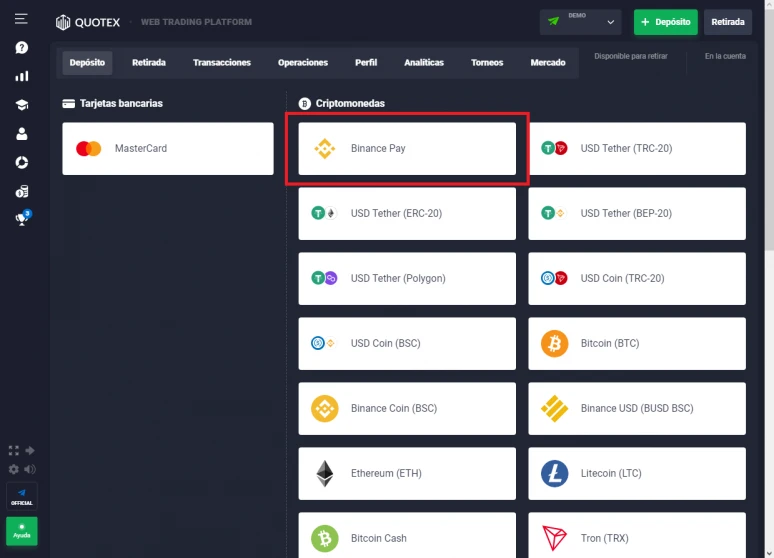Click the green Ayuda help button
The height and width of the screenshot is (558, 774).
(22, 531)
